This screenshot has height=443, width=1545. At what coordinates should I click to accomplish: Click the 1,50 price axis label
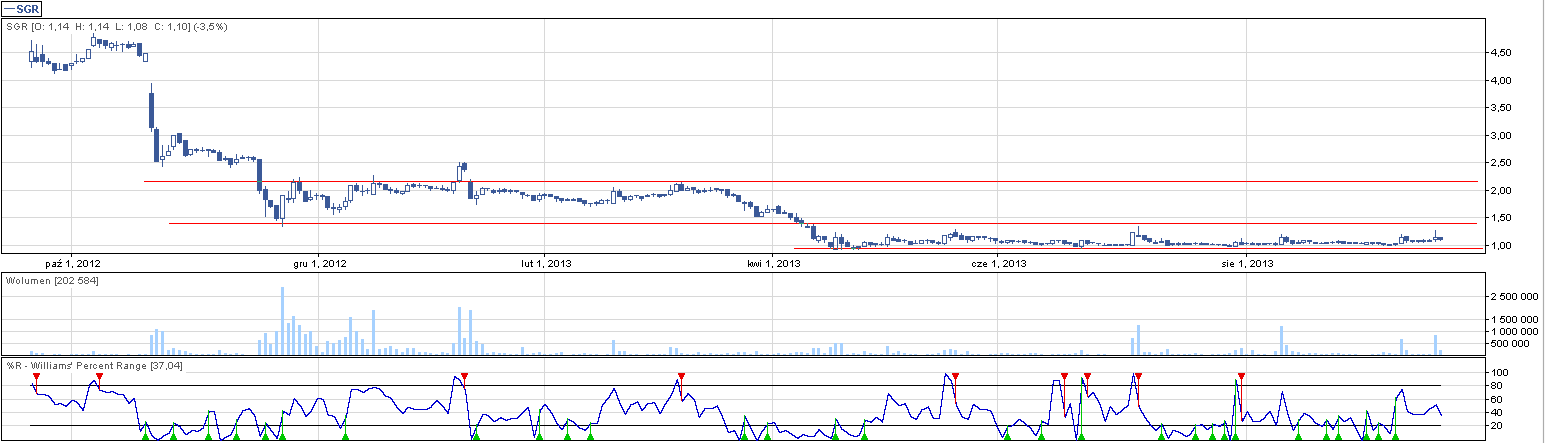coord(1501,218)
